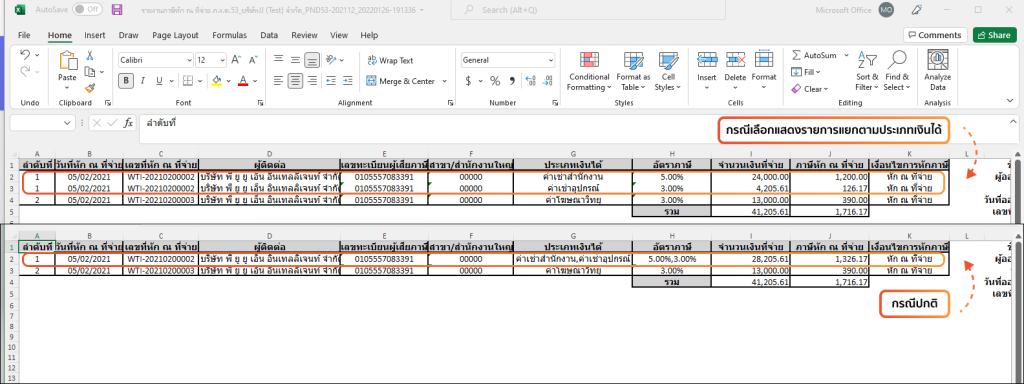
Task: Open Conditional Formatting menu
Action: [x=588, y=71]
